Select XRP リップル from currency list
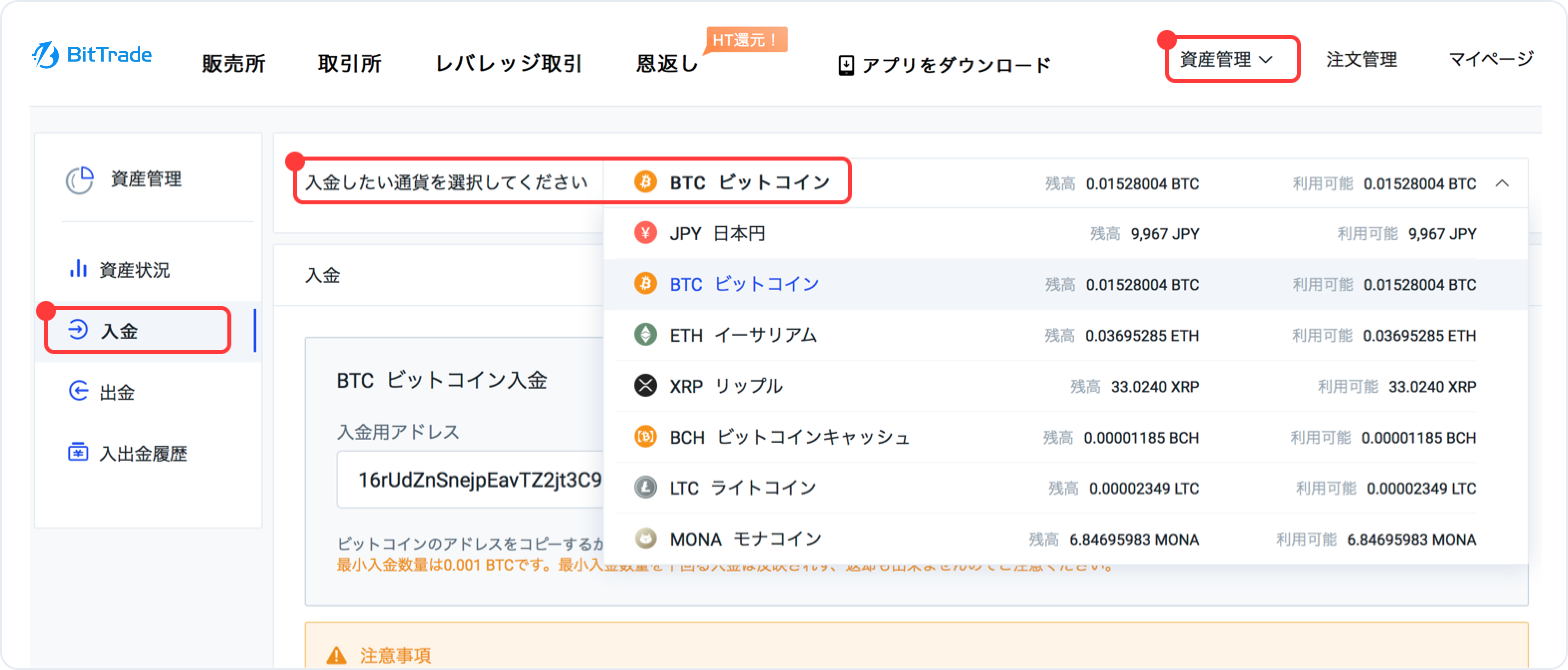 1066,387
